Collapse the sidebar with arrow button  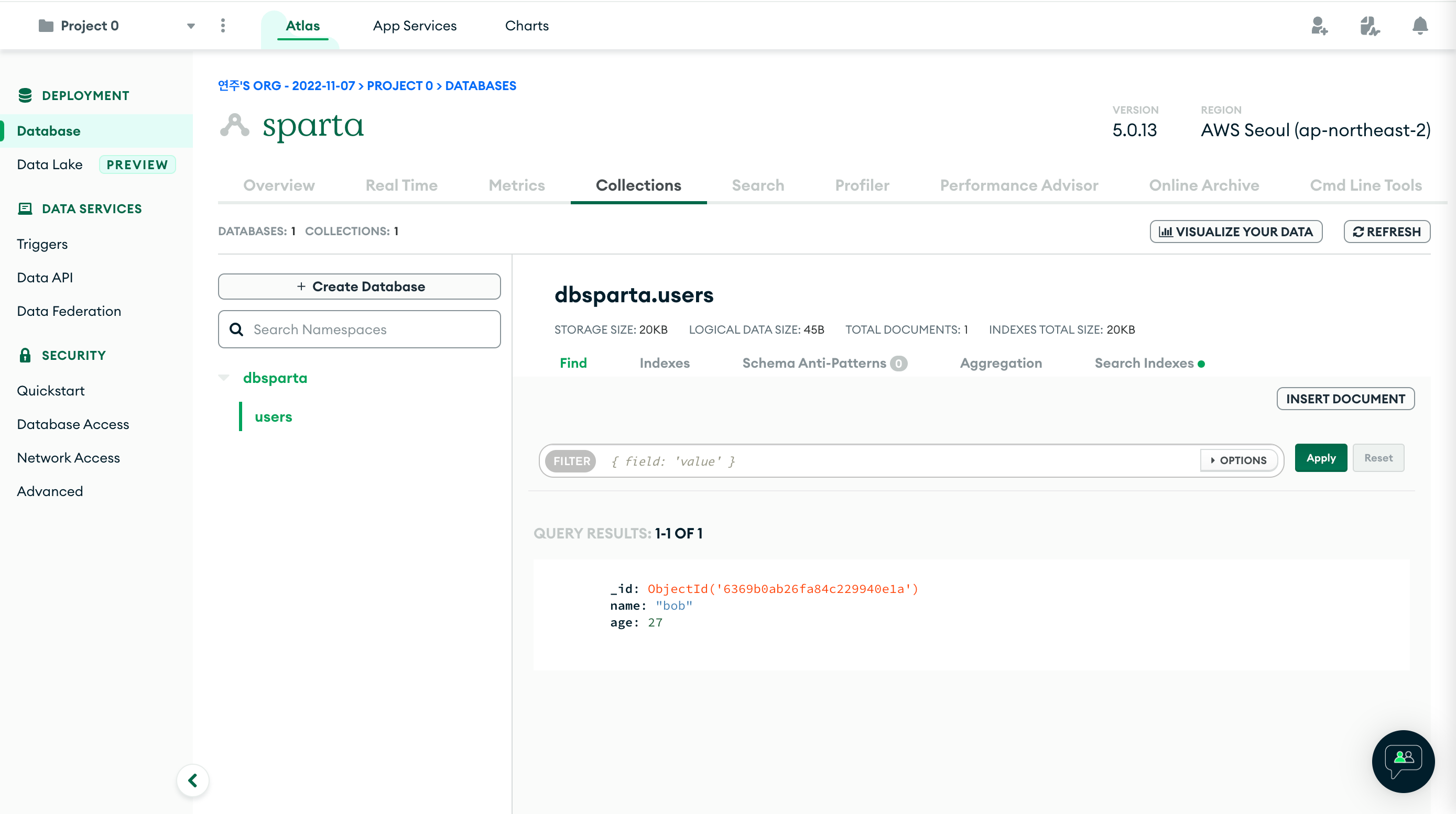point(193,780)
